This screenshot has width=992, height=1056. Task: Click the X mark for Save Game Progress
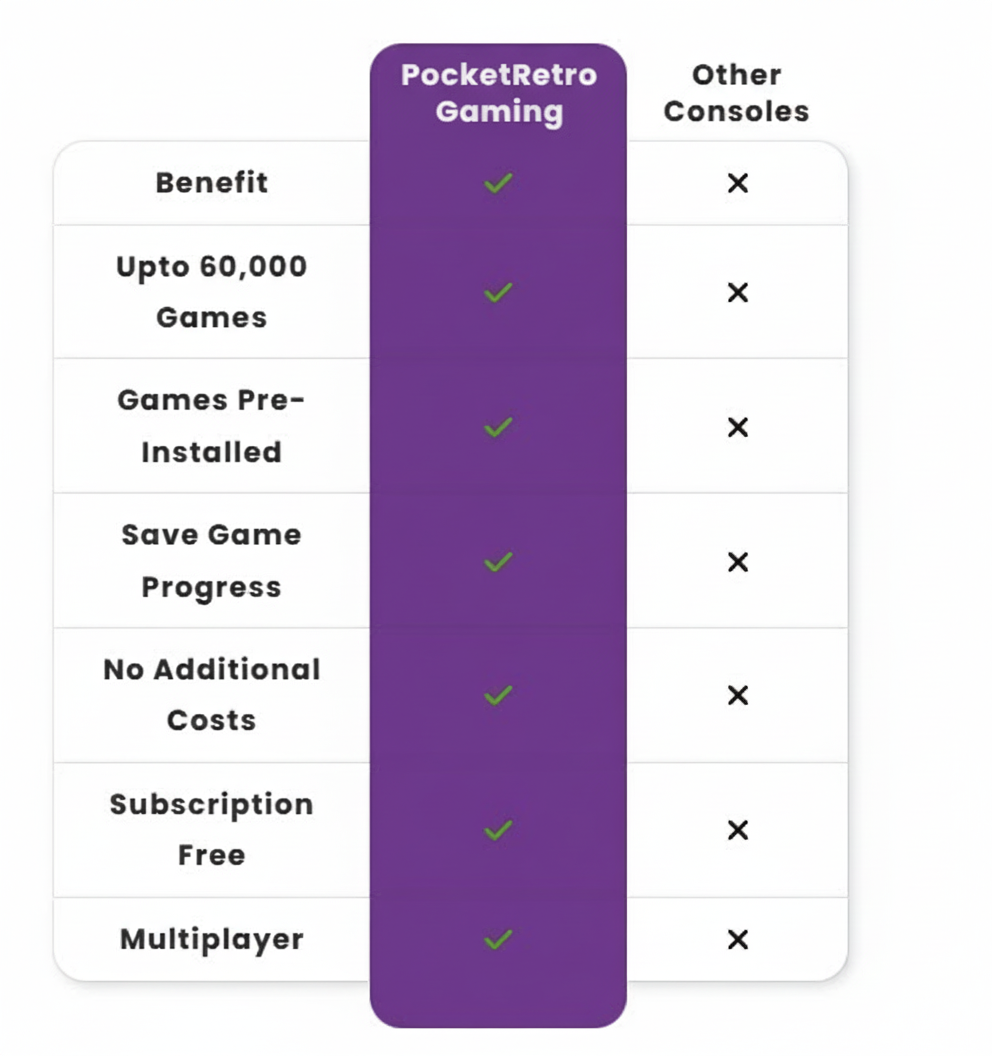click(738, 562)
